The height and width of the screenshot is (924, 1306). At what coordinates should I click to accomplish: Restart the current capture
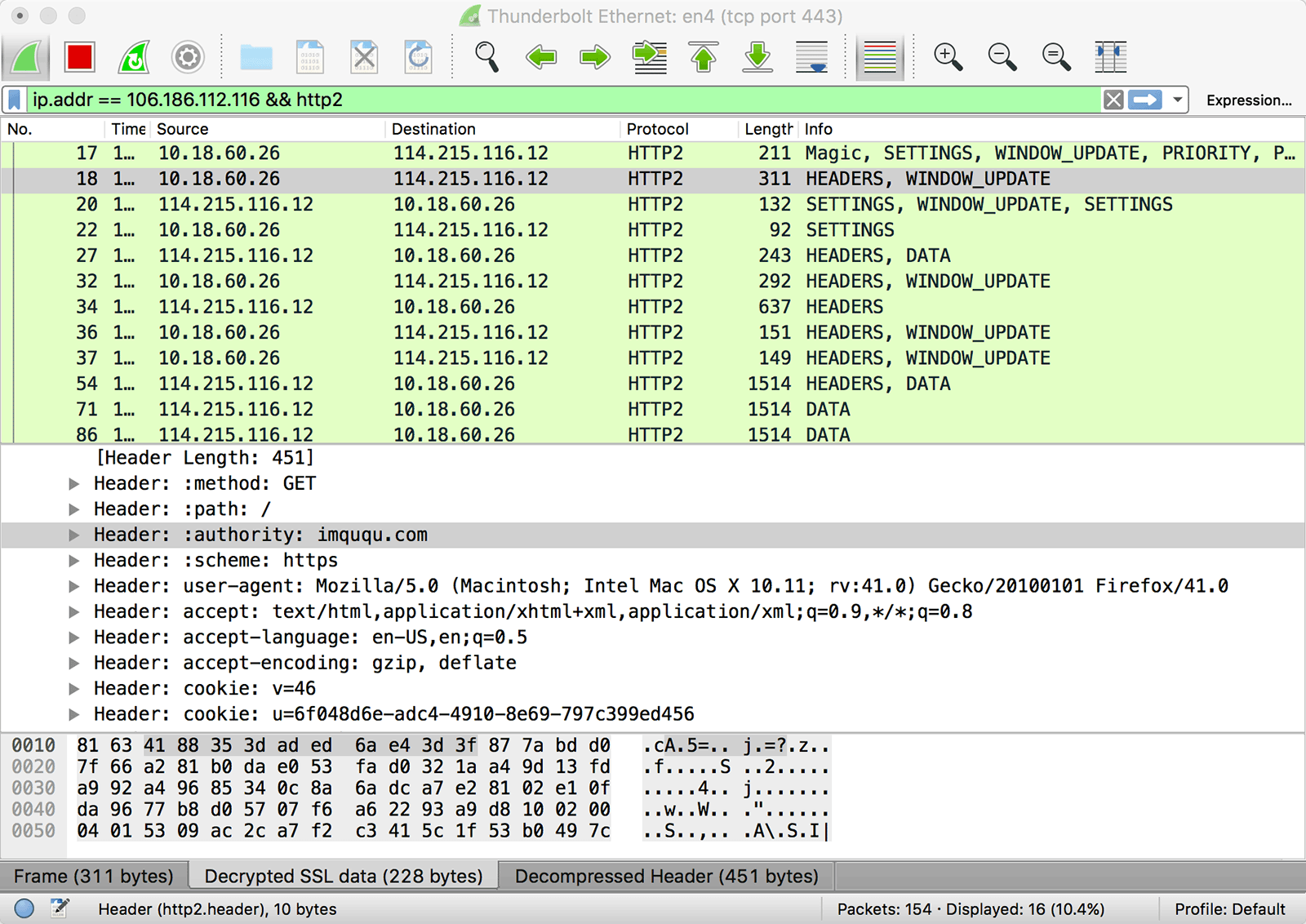134,58
